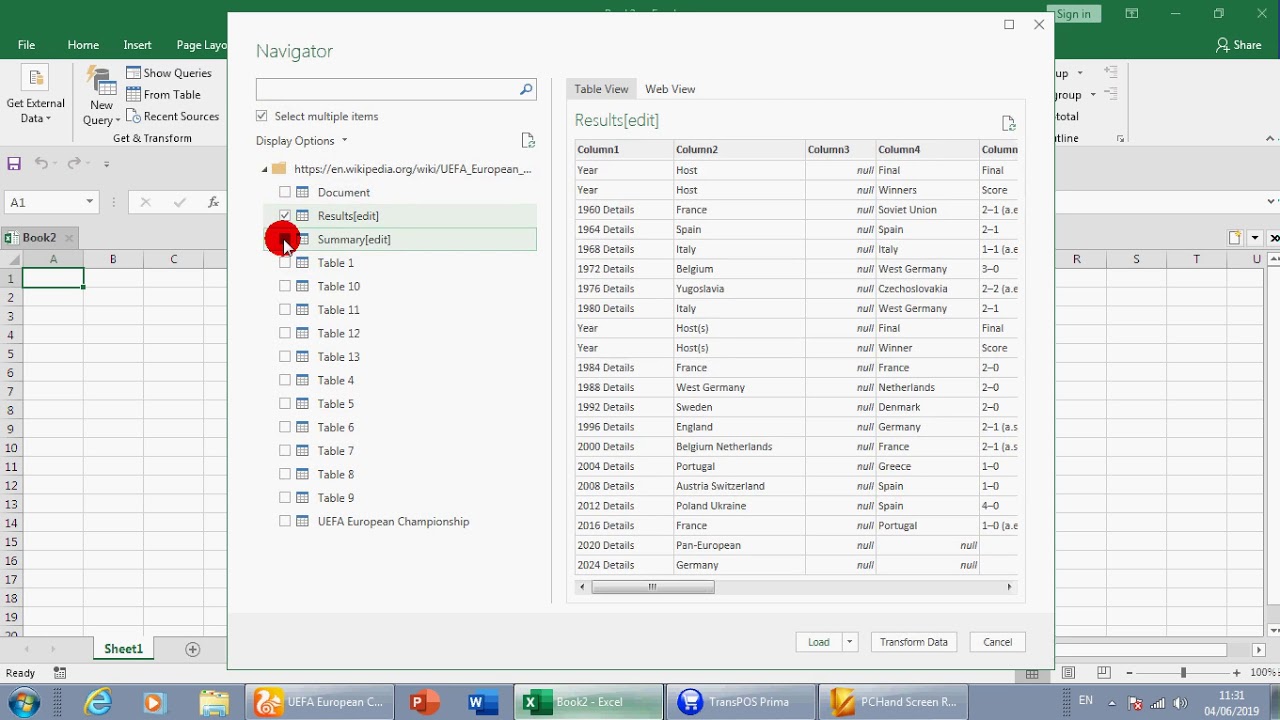Collapse the wikipedia URL folder node
Image resolution: width=1280 pixels, height=720 pixels.
point(265,169)
